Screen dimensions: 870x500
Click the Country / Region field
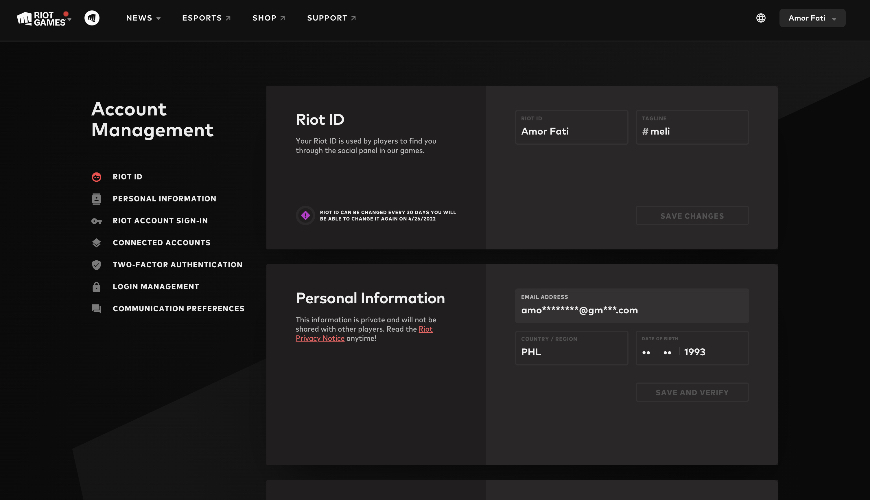click(571, 348)
